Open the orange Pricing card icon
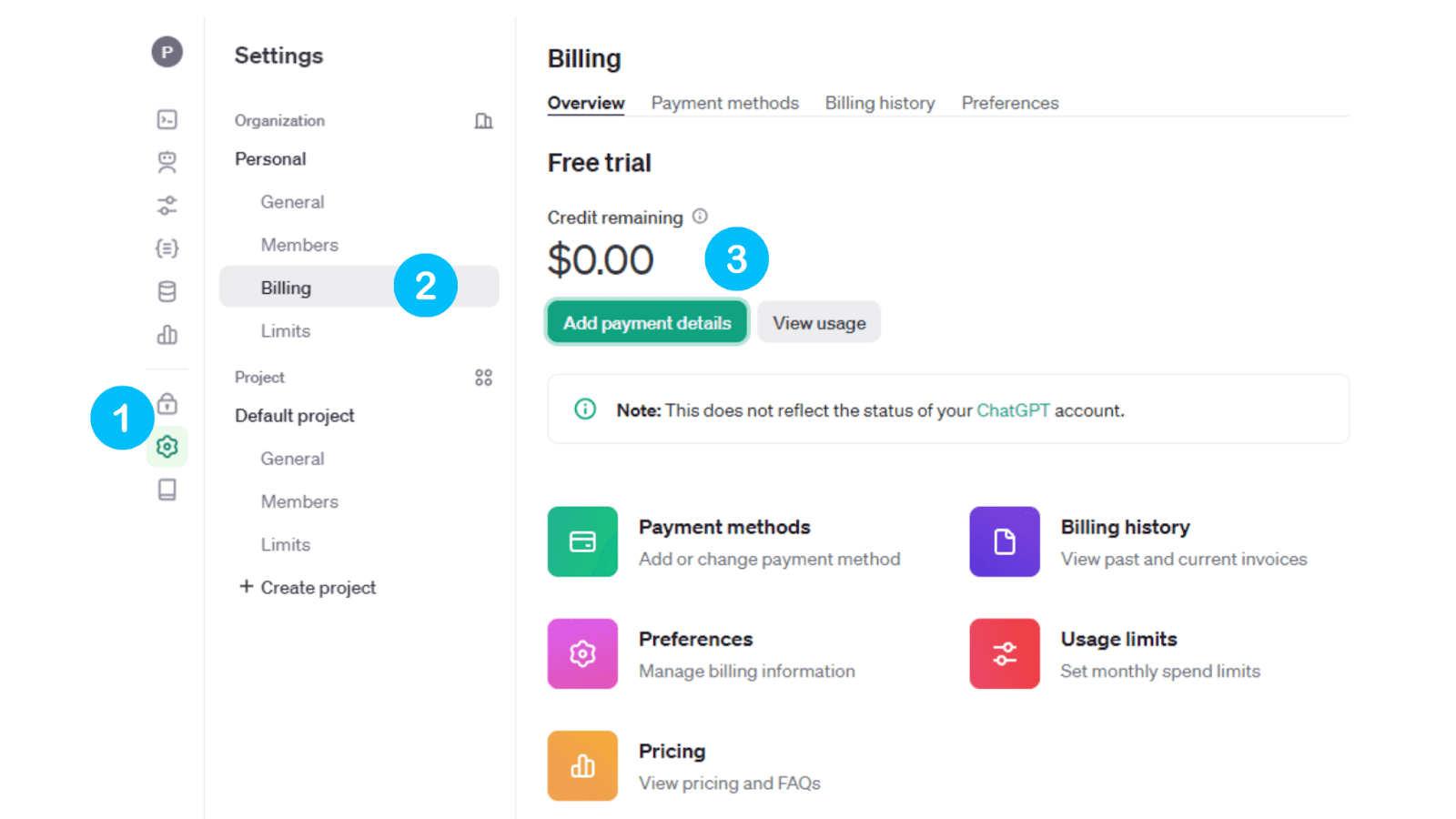 tap(582, 765)
